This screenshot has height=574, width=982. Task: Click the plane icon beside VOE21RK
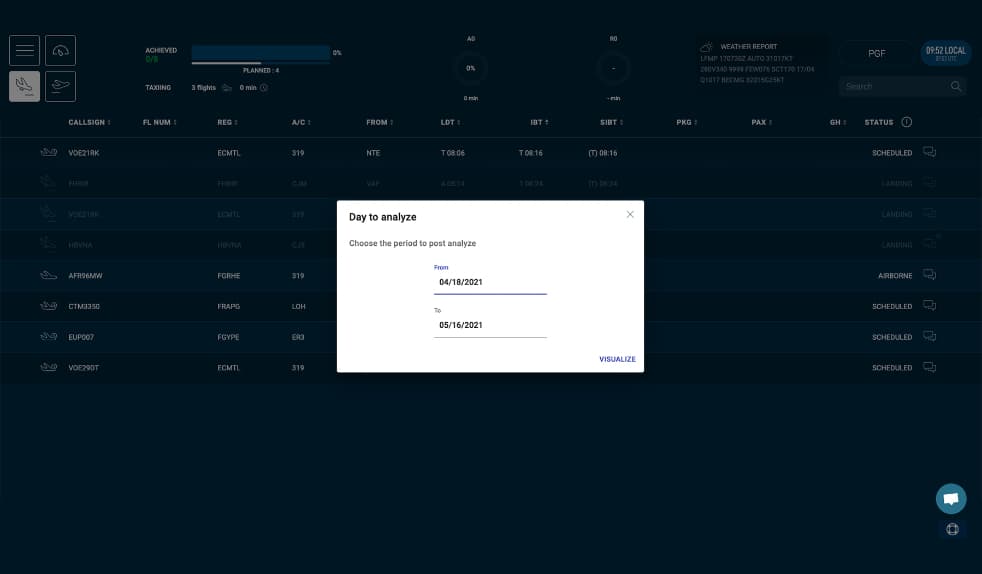point(48,152)
